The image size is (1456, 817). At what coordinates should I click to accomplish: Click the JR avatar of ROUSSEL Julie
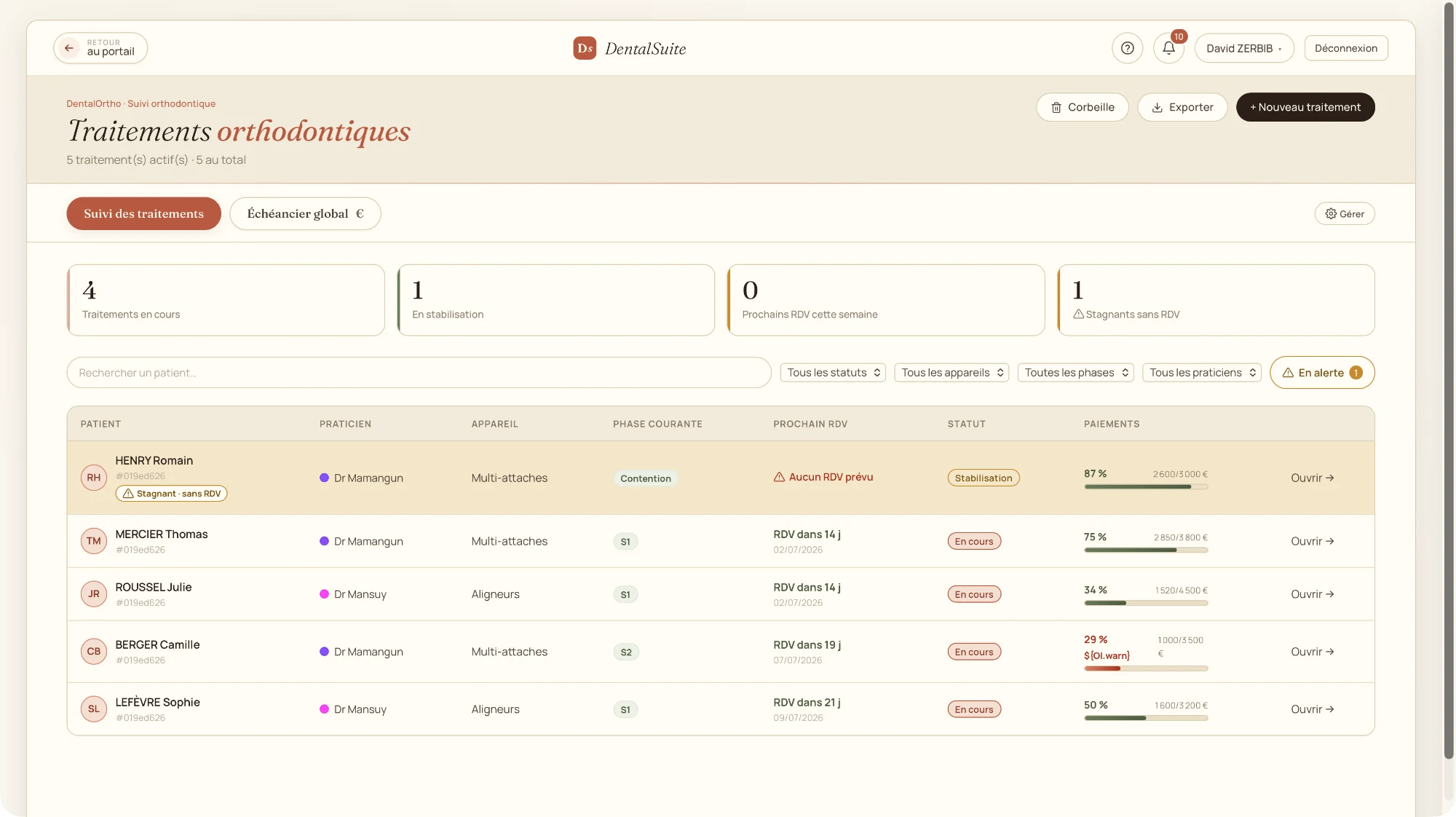94,594
